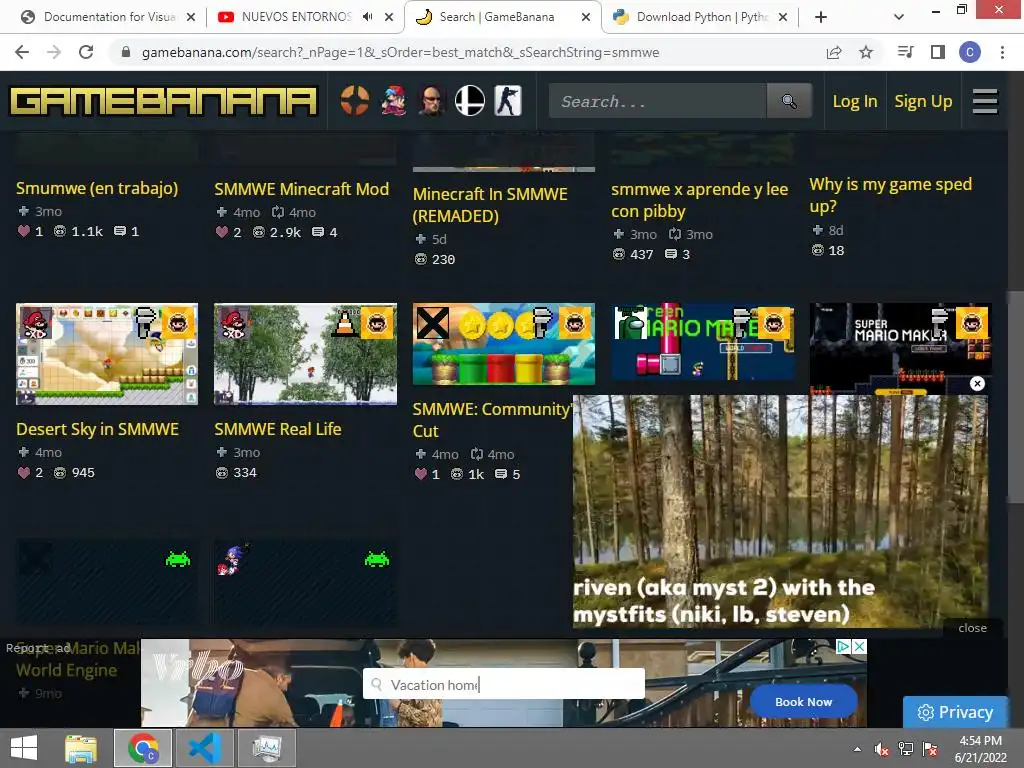Click the GameBanana logo
The height and width of the screenshot is (768, 1024).
point(163,101)
